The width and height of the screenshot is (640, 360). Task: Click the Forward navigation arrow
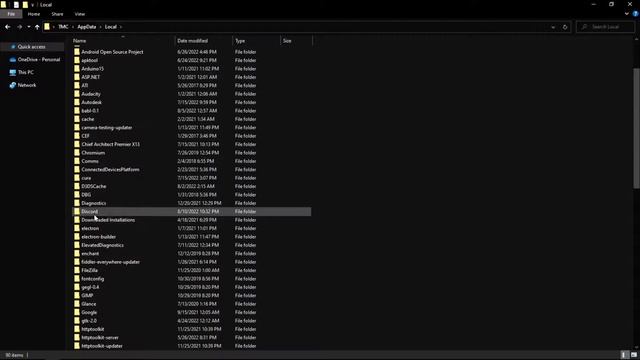(x=19, y=27)
